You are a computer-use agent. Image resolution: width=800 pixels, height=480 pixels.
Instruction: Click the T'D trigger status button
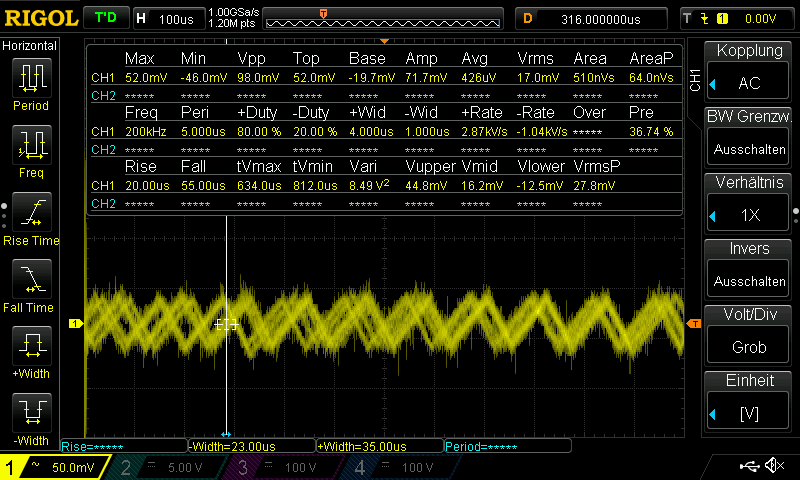click(104, 18)
